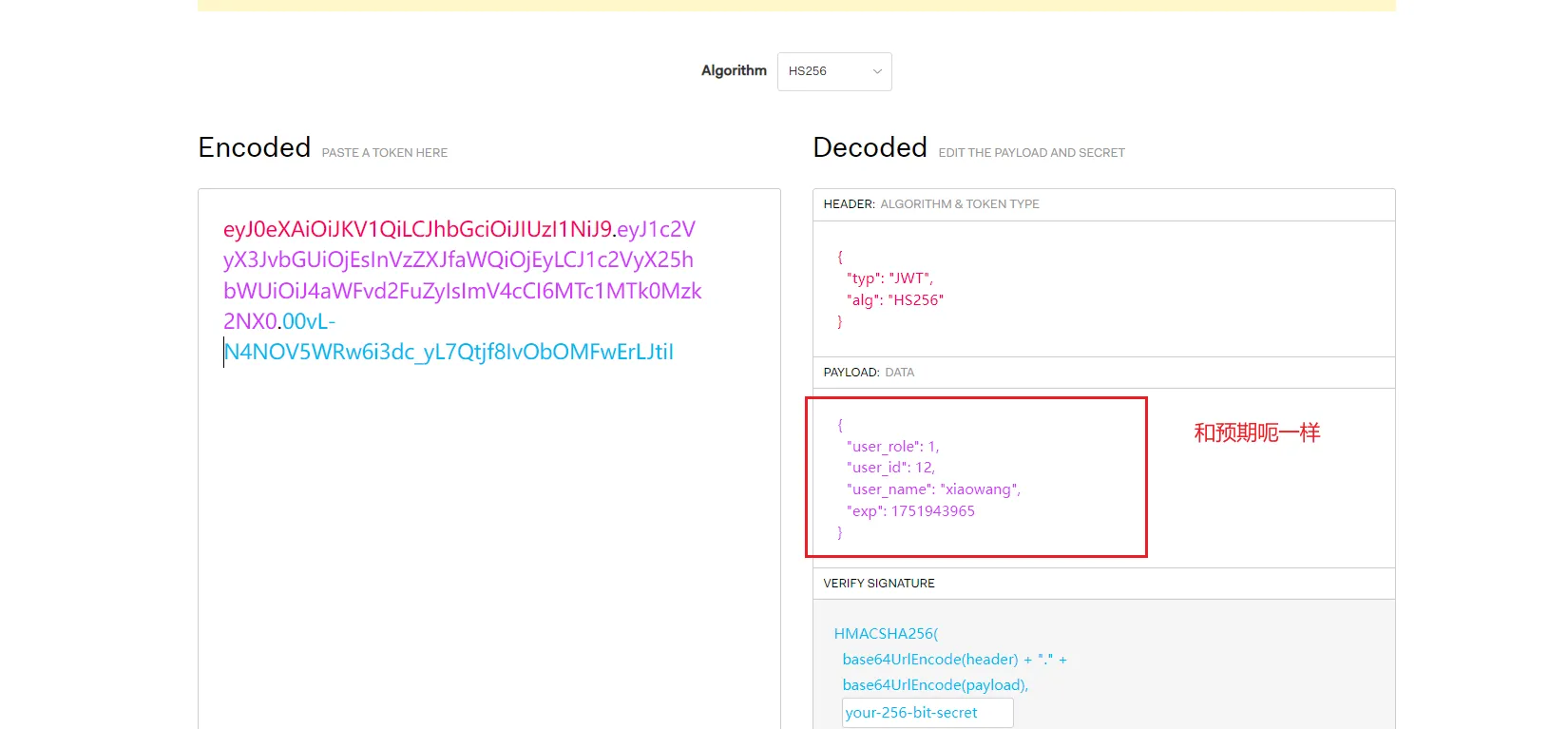
Task: Click the "exp": 1751943965 payload line
Action: (x=912, y=511)
